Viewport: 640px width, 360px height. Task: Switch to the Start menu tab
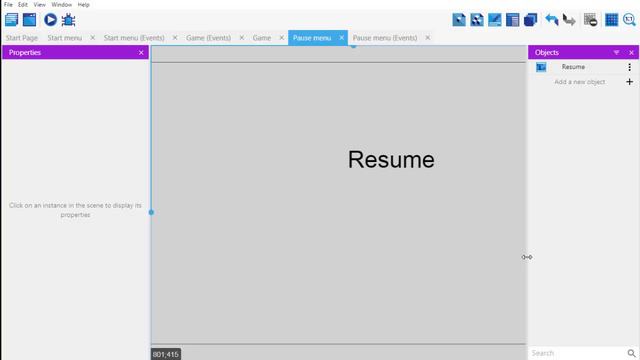point(64,38)
